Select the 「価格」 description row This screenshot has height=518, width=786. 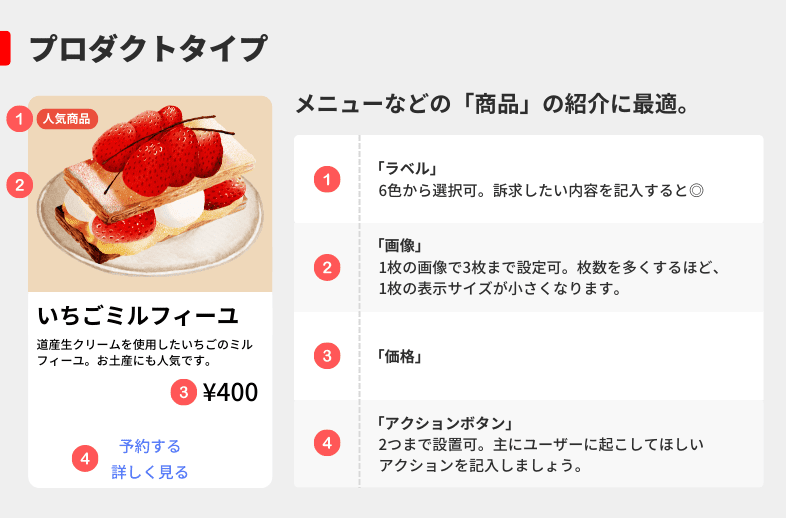(x=528, y=356)
